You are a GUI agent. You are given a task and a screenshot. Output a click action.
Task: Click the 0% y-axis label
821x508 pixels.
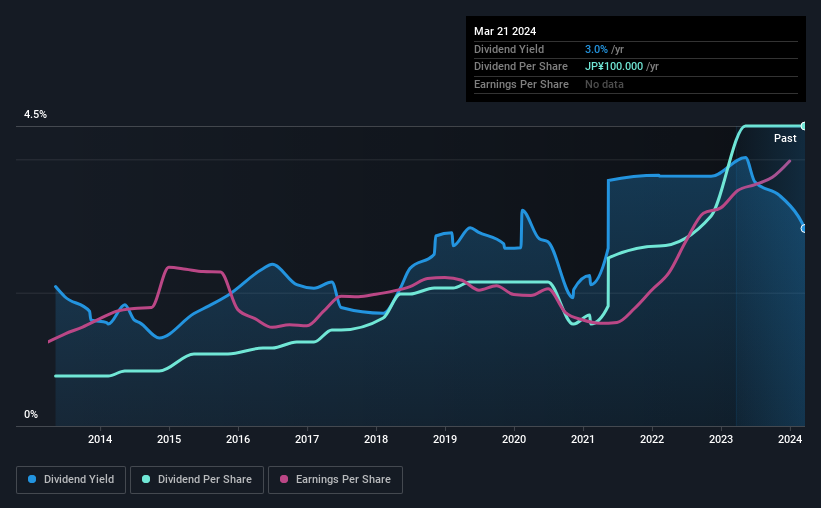click(31, 414)
